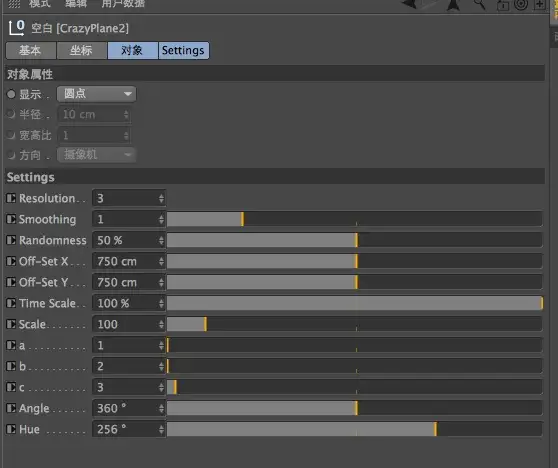This screenshot has width=558, height=468.
Task: Click the Scale slider bar
Action: click(x=354, y=324)
